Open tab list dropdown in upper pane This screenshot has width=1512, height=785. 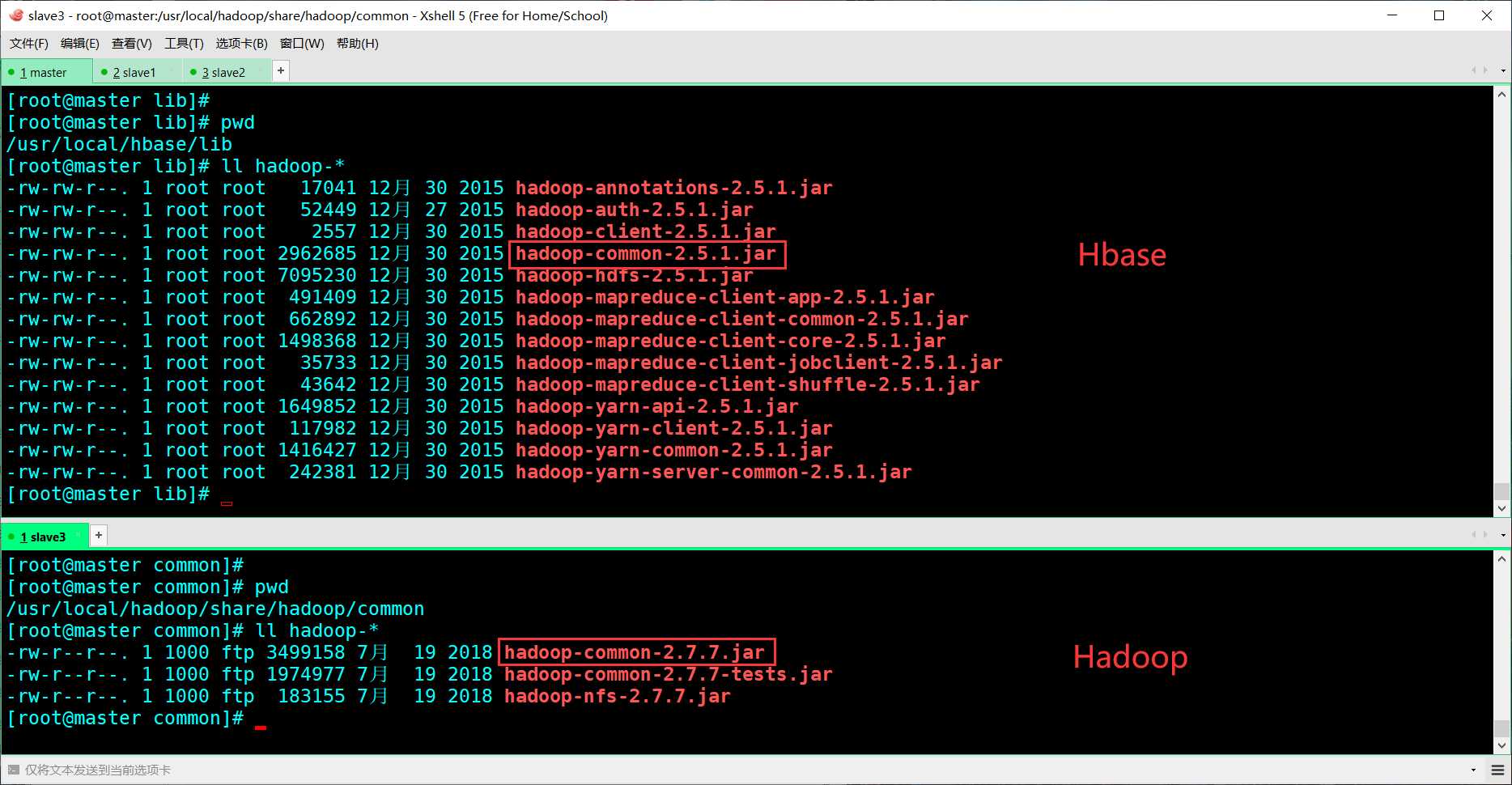click(x=1503, y=71)
